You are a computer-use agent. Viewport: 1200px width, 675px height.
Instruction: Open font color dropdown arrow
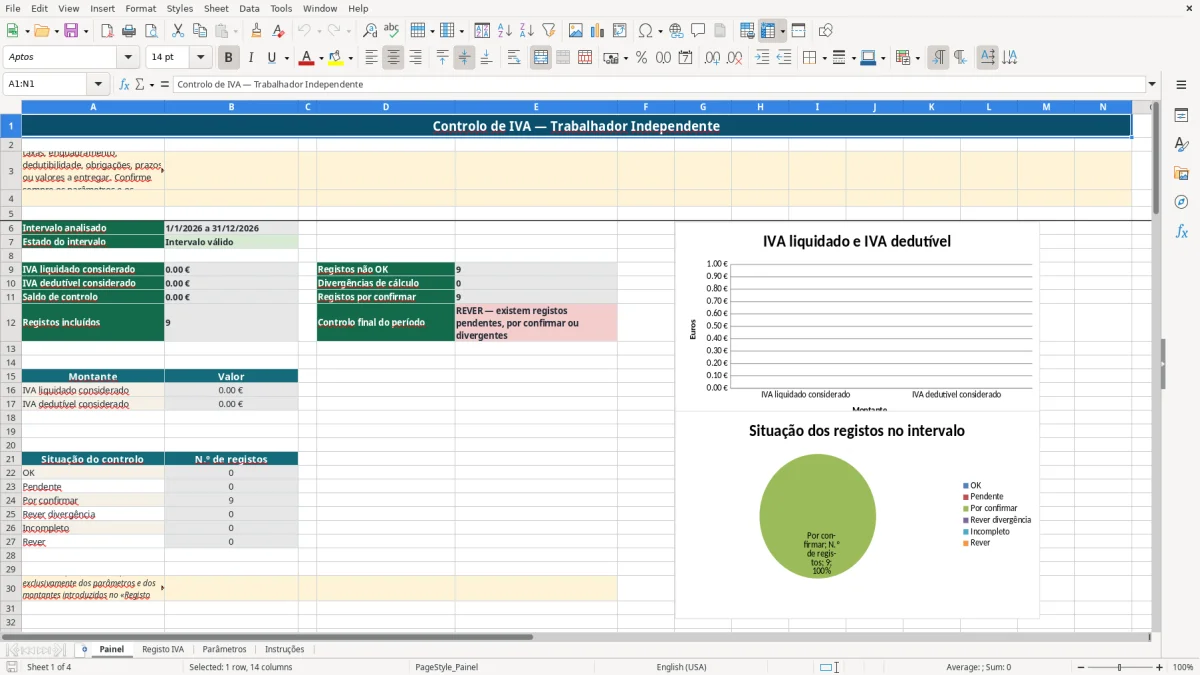point(320,58)
